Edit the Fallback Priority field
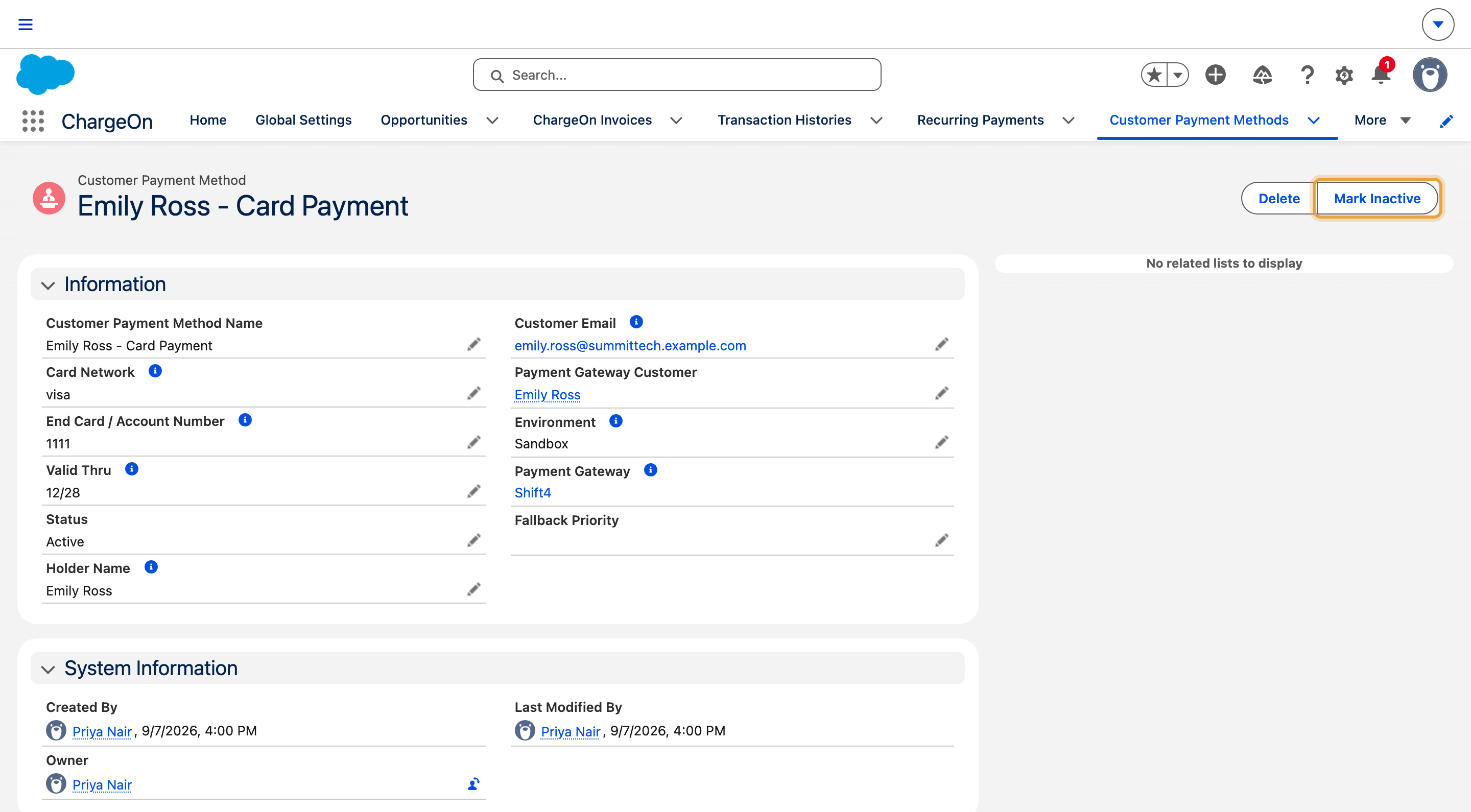 [x=942, y=540]
